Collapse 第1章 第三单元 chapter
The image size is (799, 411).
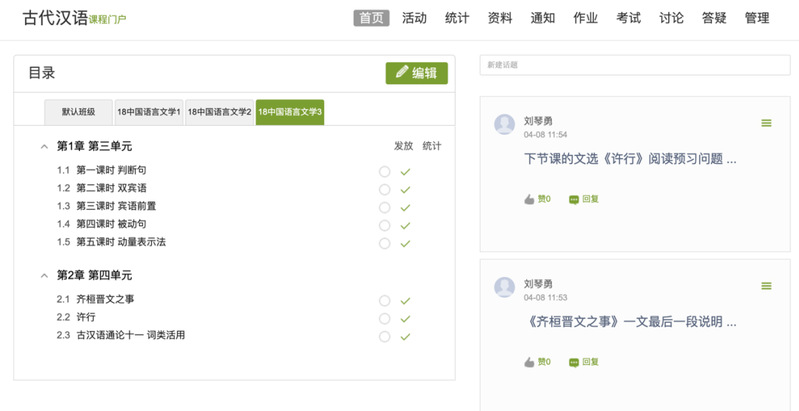[x=44, y=146]
